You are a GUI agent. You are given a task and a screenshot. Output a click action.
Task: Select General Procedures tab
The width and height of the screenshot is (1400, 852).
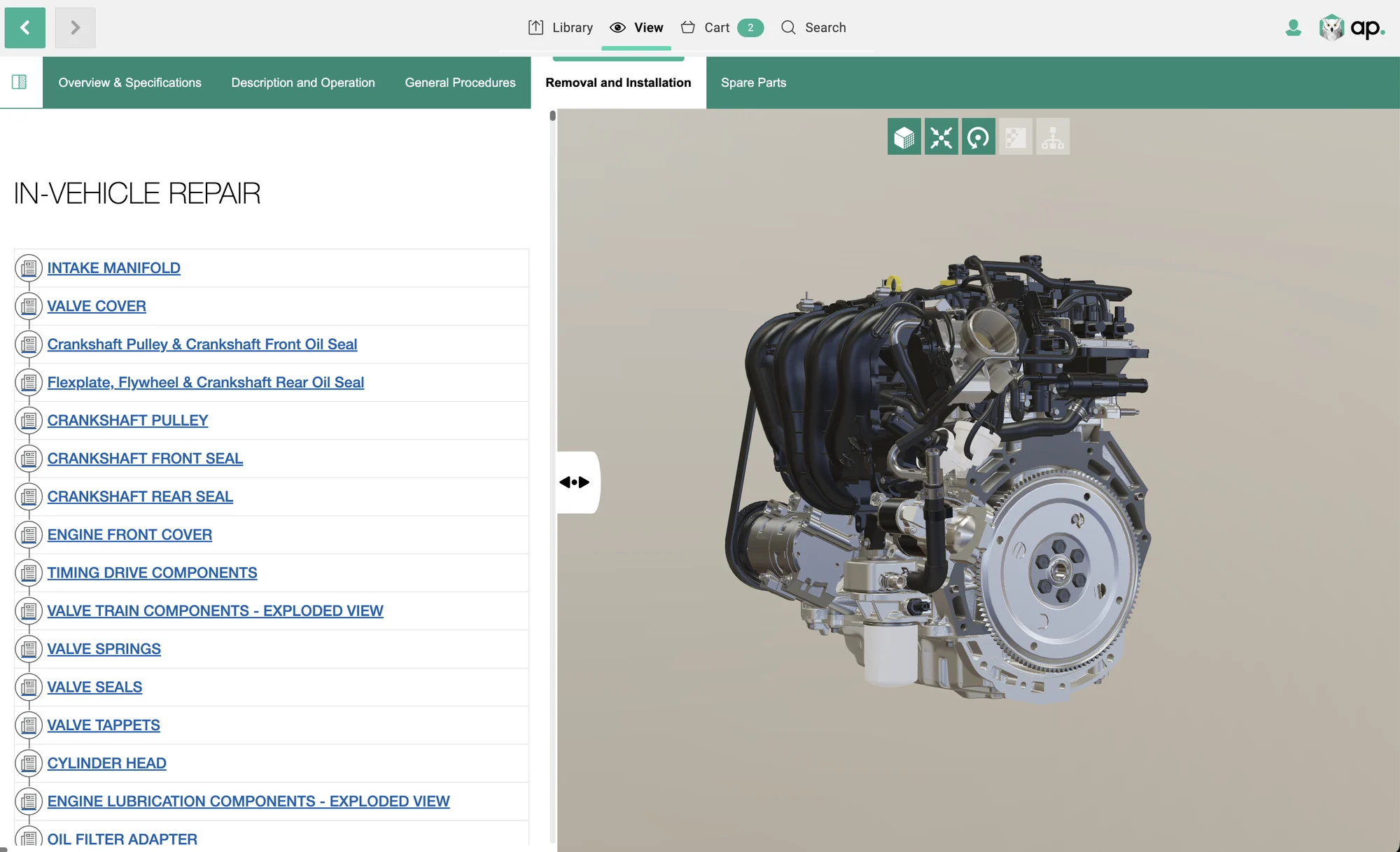click(460, 83)
